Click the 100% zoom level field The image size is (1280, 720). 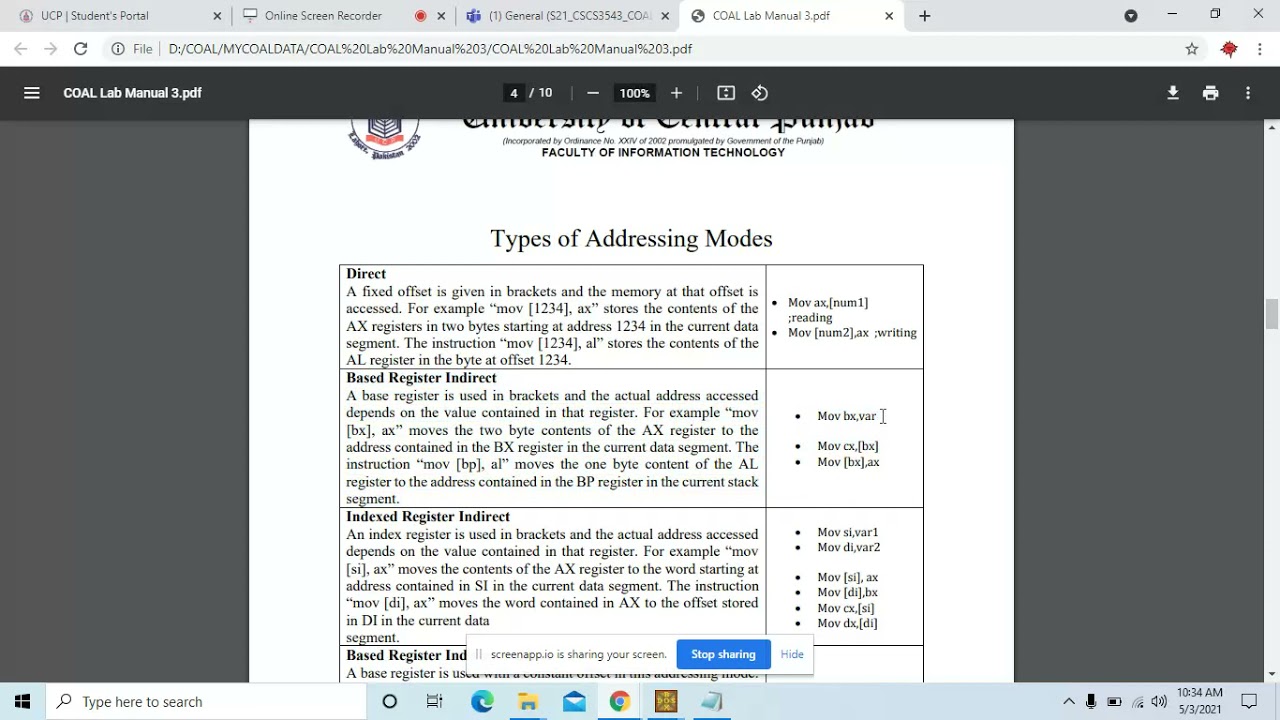point(634,93)
